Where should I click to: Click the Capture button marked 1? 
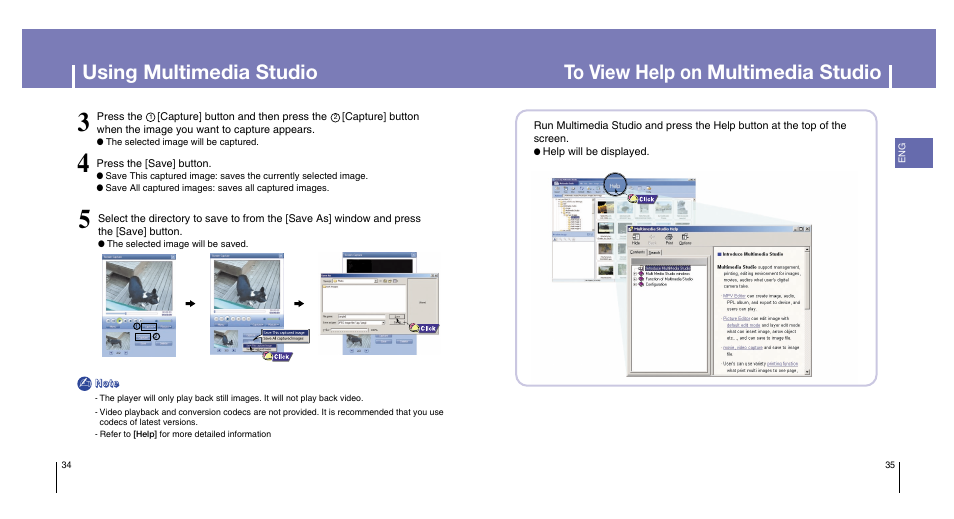click(x=149, y=327)
